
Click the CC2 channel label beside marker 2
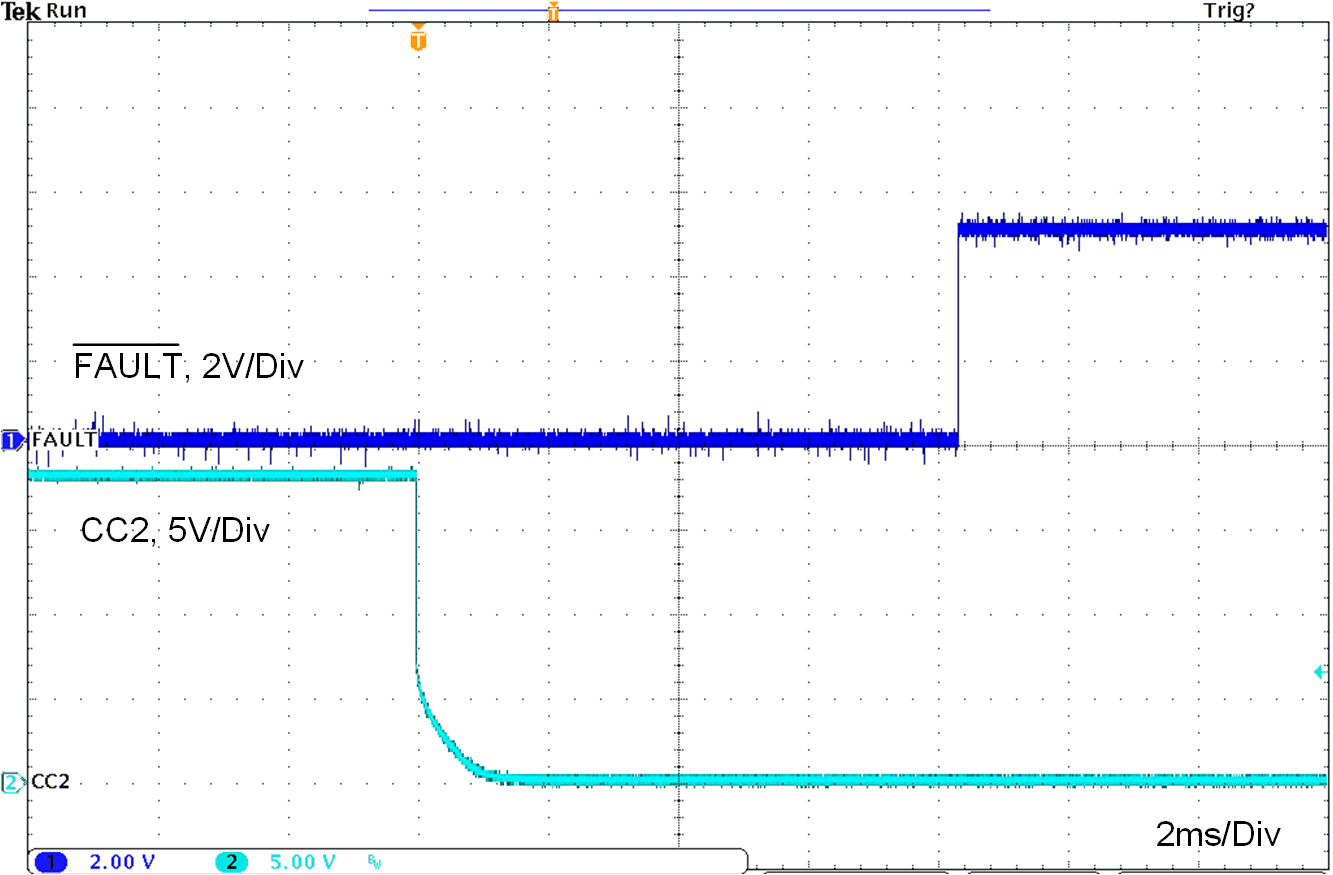(x=51, y=782)
